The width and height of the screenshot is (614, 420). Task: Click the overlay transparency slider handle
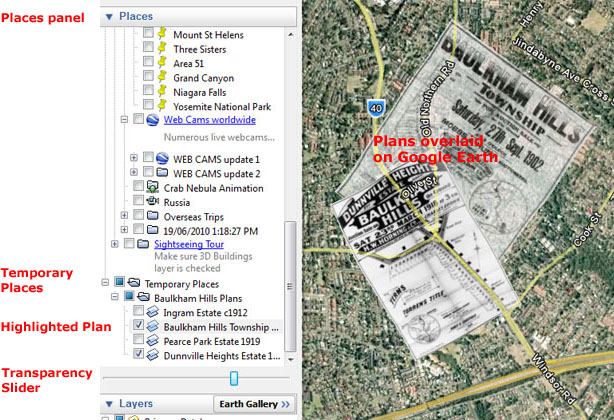[x=234, y=378]
